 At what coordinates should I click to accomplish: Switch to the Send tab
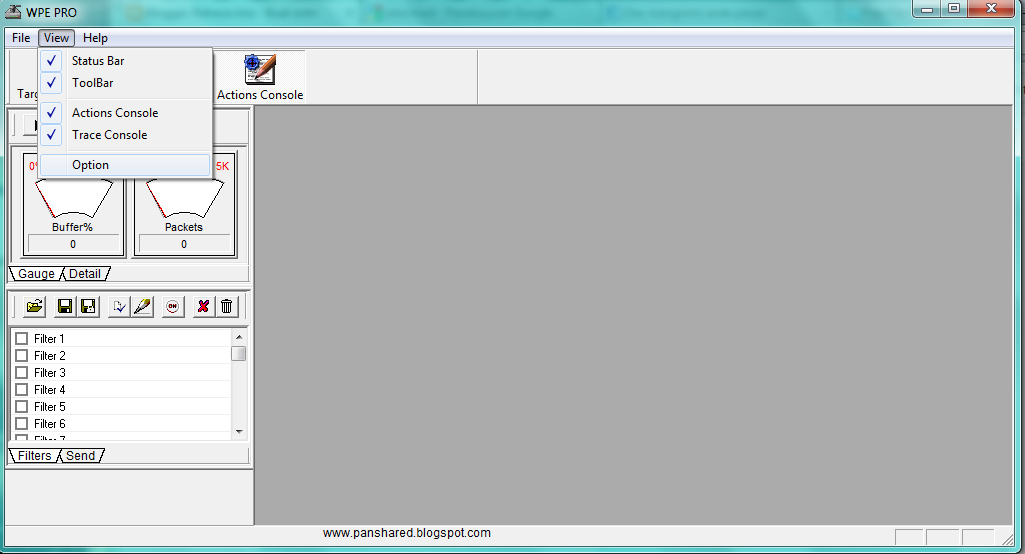pyautogui.click(x=80, y=455)
